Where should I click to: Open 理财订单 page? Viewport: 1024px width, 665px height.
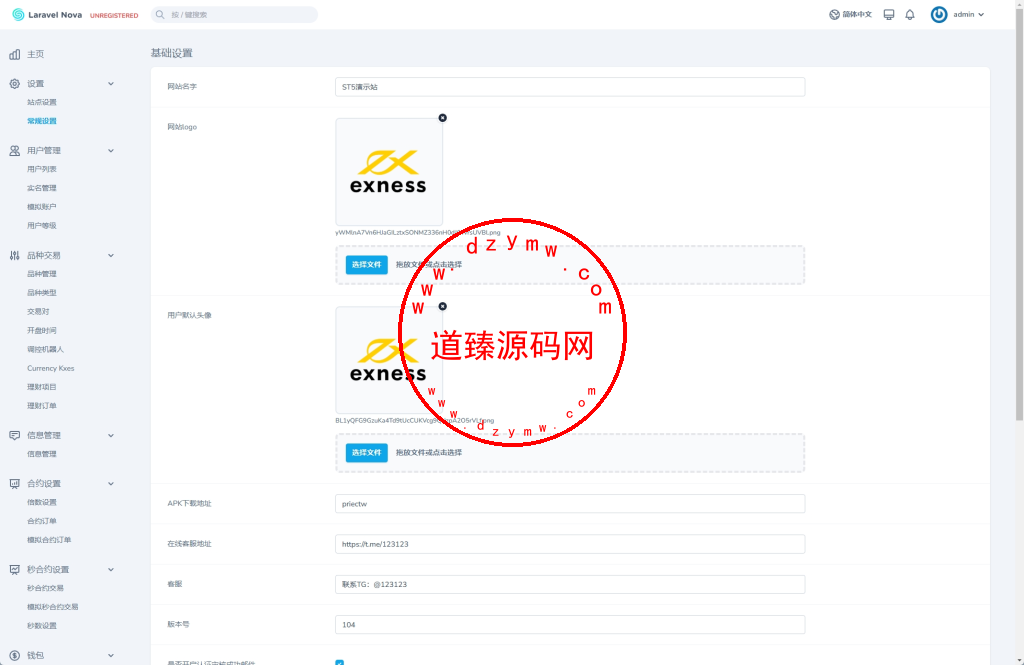pyautogui.click(x=42, y=406)
